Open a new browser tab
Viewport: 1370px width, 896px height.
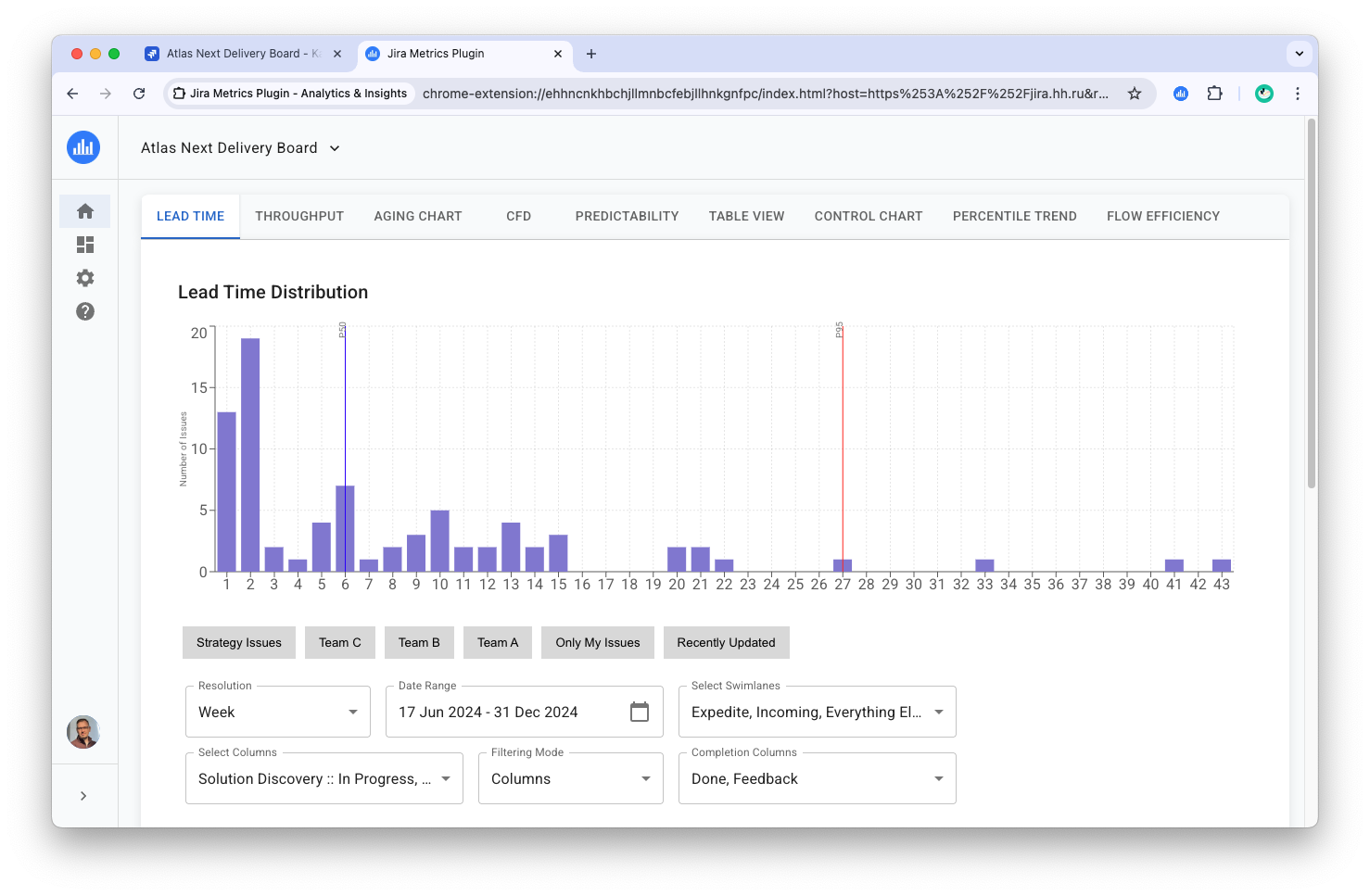[591, 54]
